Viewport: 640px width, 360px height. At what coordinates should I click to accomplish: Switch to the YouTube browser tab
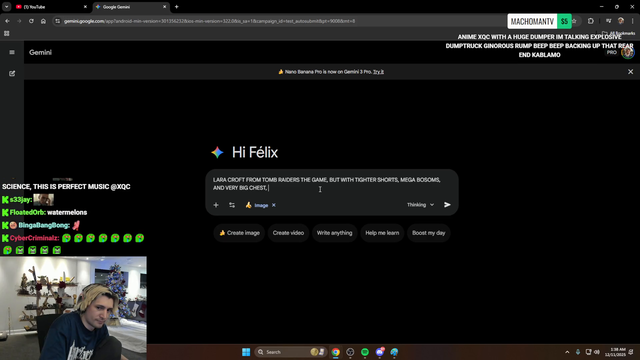coord(49,7)
